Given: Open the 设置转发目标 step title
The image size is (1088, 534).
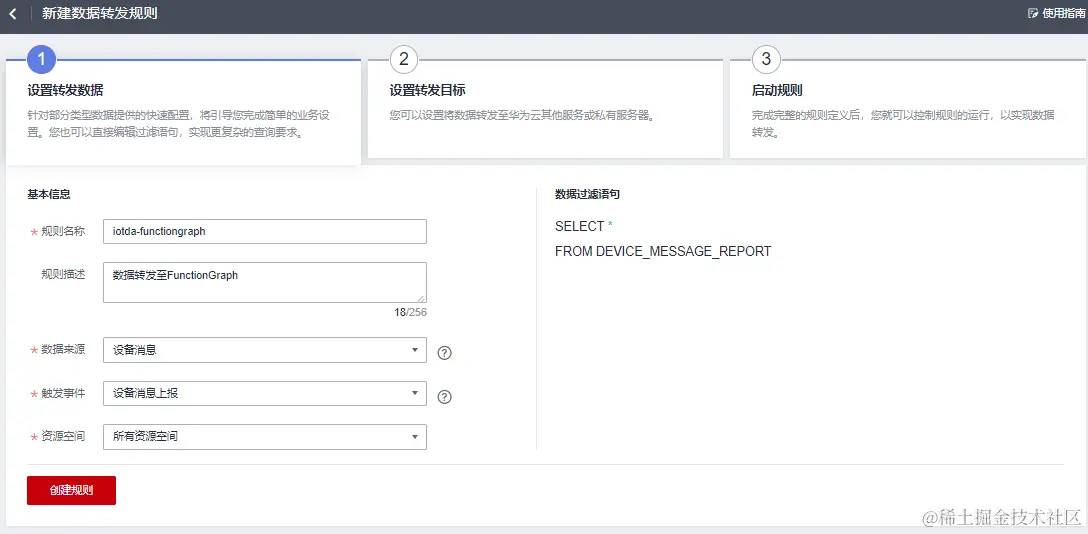Looking at the screenshot, I should 426,91.
